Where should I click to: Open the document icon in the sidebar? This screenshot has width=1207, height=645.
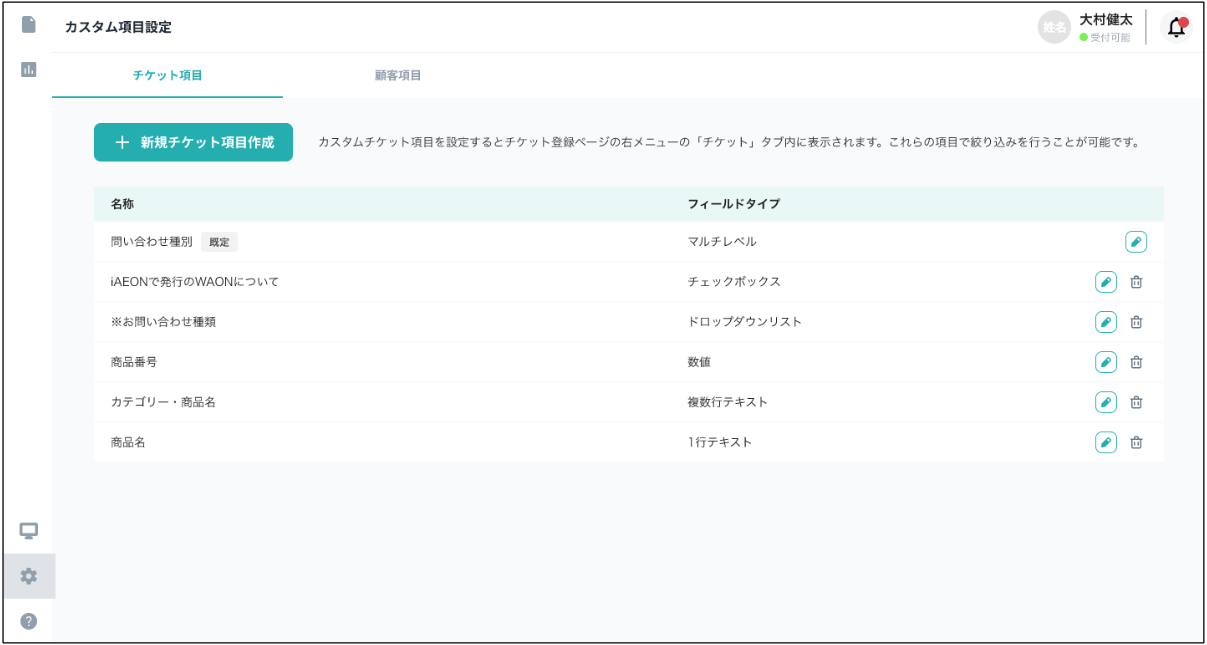[x=28, y=24]
